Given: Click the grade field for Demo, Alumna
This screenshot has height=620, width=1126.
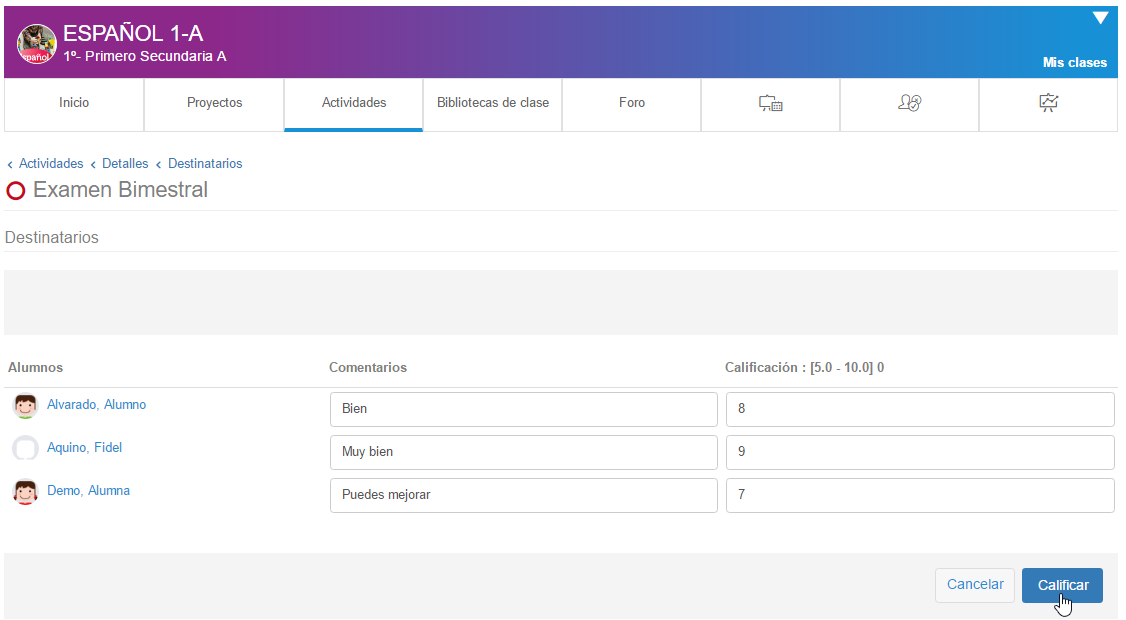Looking at the screenshot, I should [x=919, y=495].
